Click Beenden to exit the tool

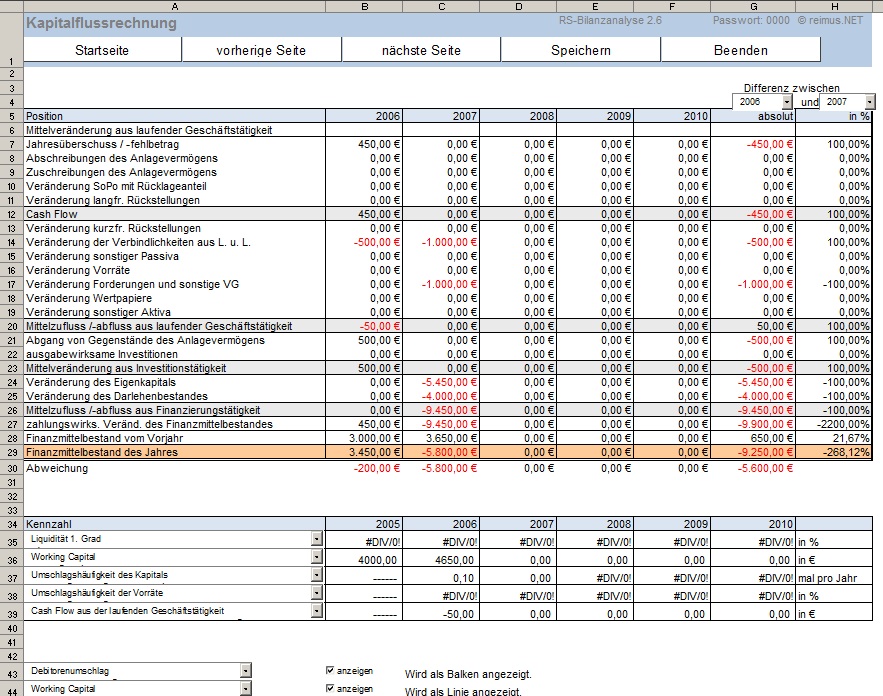pyautogui.click(x=740, y=50)
